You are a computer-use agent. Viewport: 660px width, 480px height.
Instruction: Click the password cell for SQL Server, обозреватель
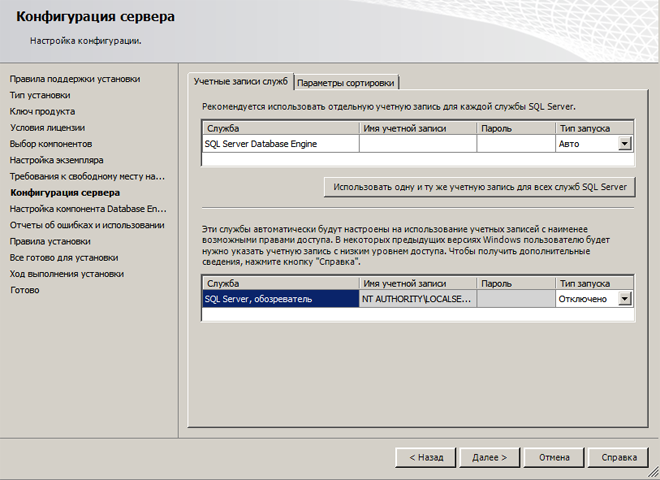pyautogui.click(x=516, y=299)
